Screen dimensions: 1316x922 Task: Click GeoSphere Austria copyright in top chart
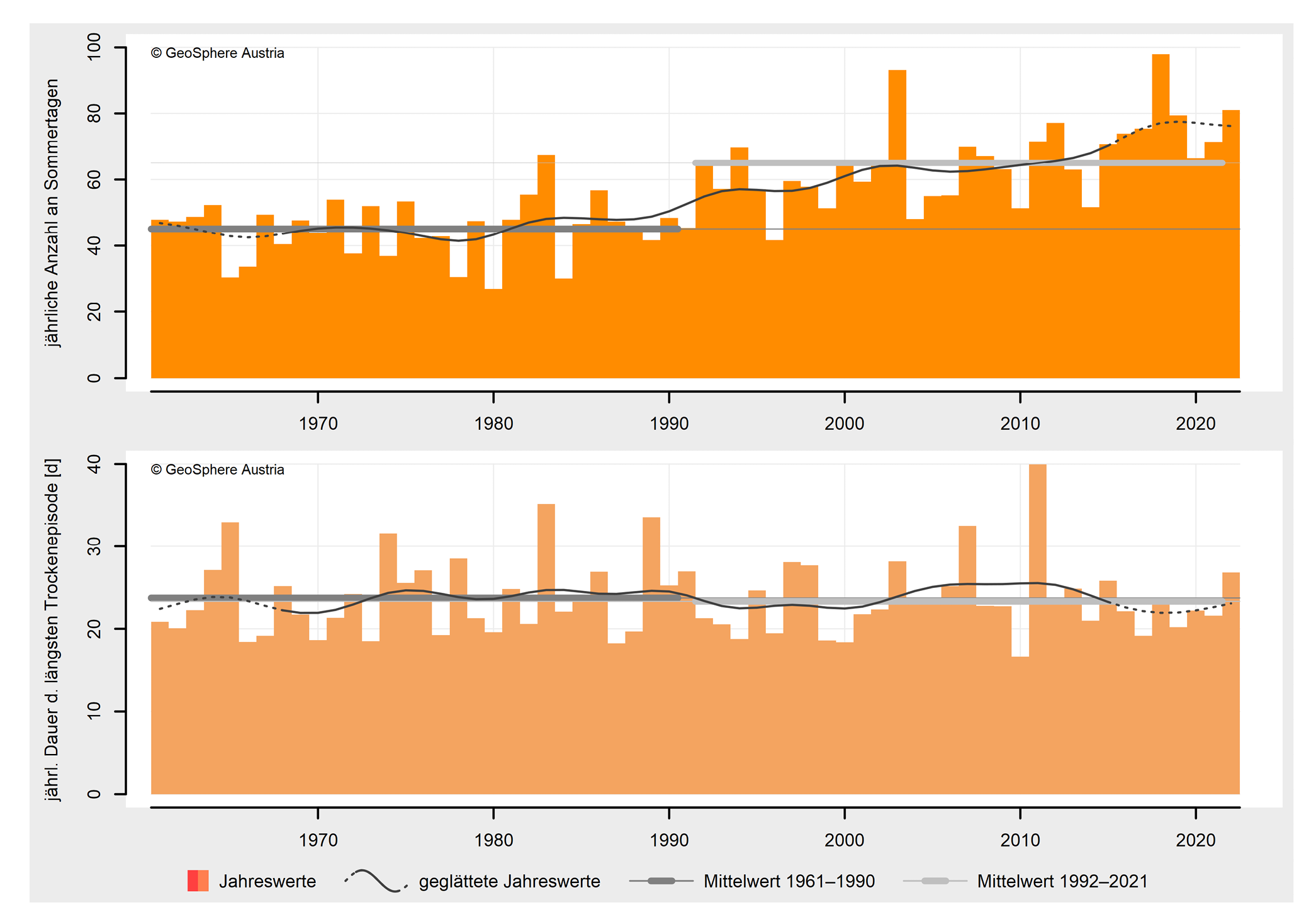(x=218, y=53)
